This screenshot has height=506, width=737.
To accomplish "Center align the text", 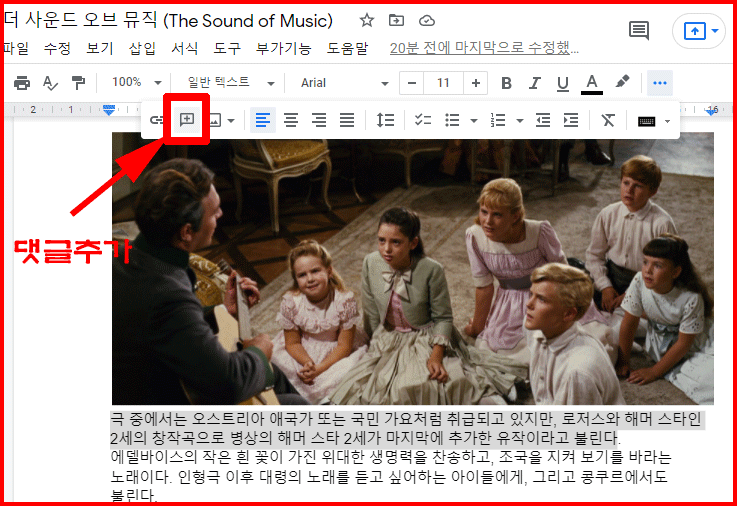I will tap(291, 120).
